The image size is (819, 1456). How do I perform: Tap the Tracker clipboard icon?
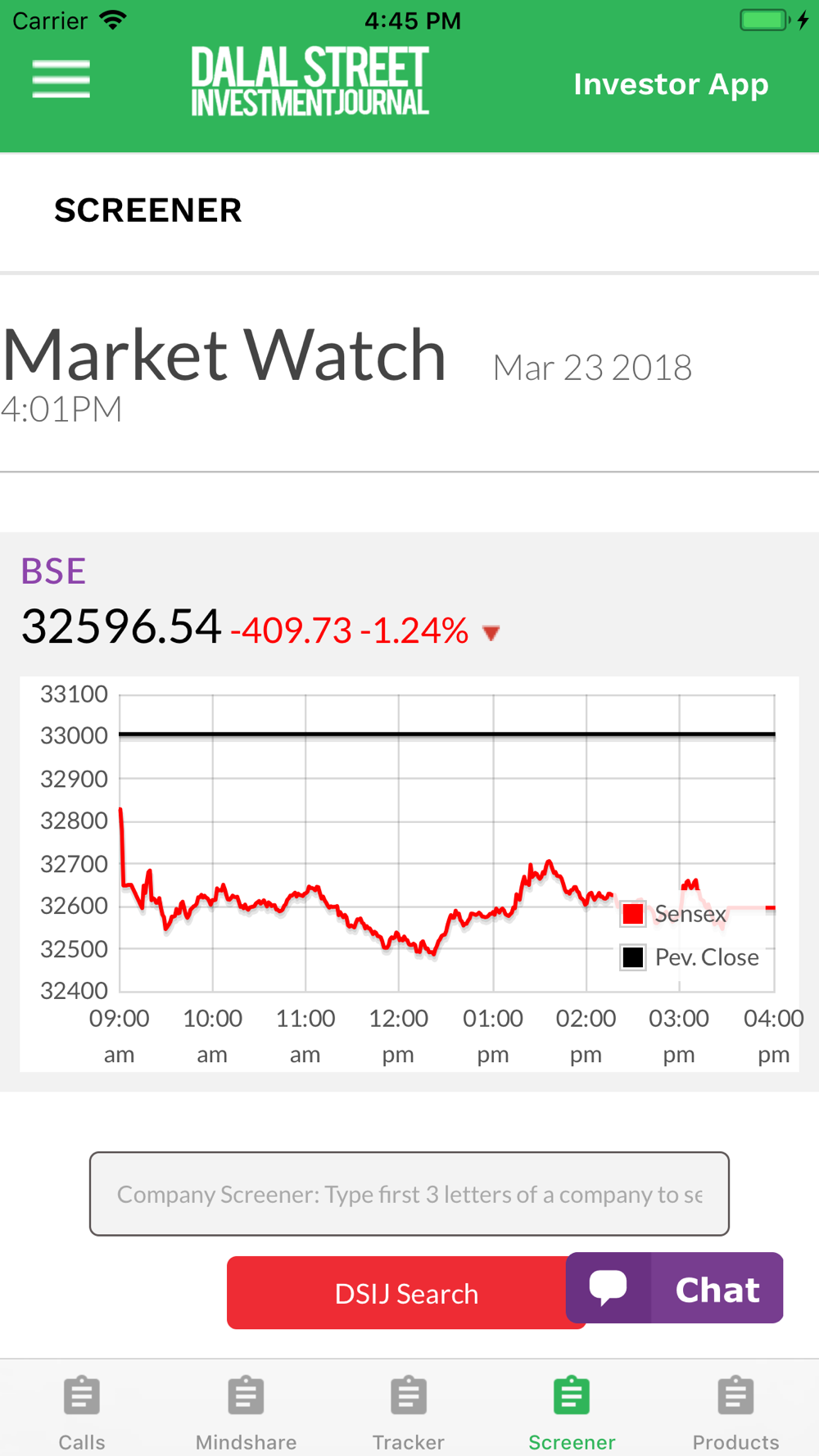point(409,1396)
